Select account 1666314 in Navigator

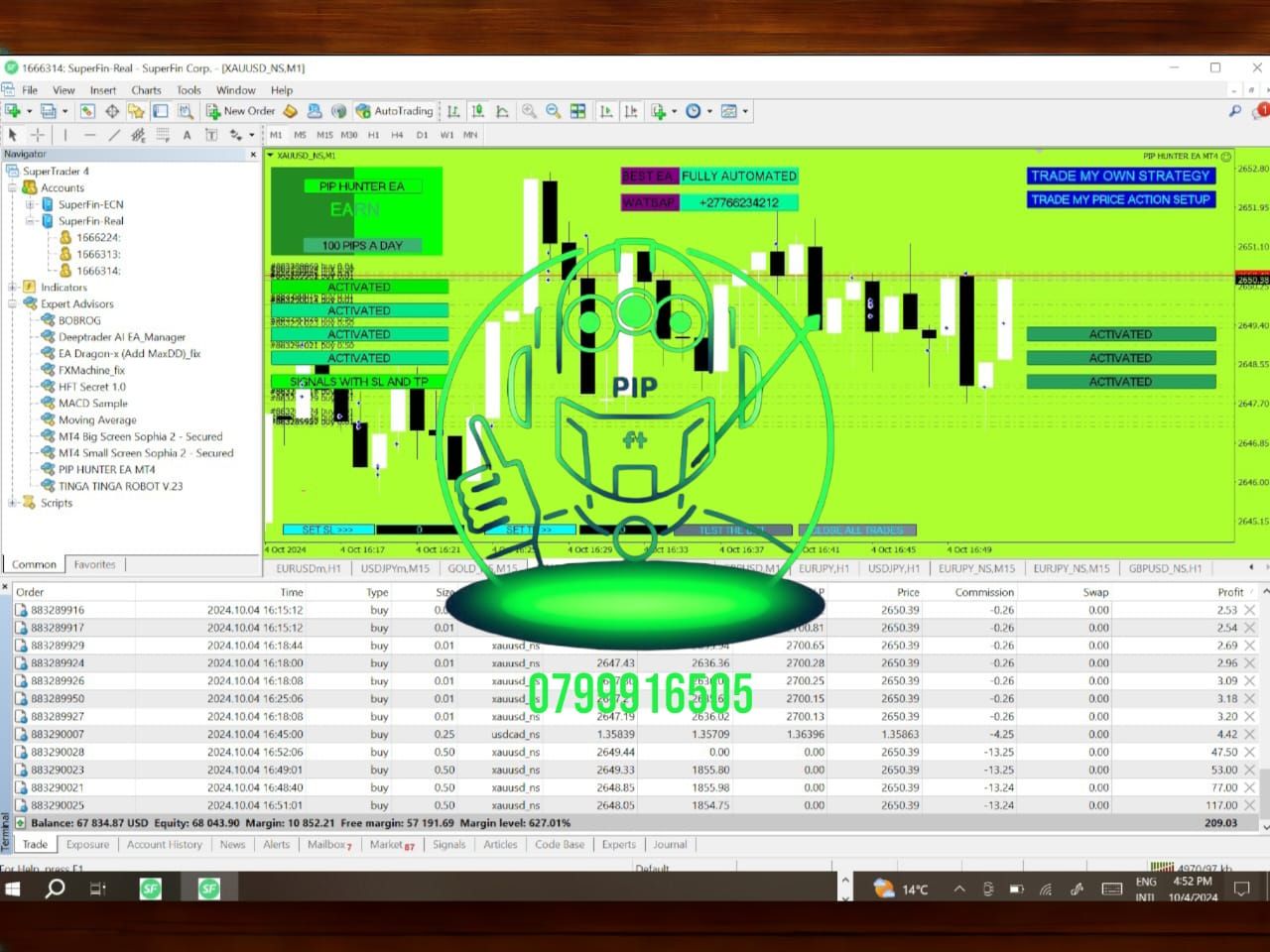98,271
